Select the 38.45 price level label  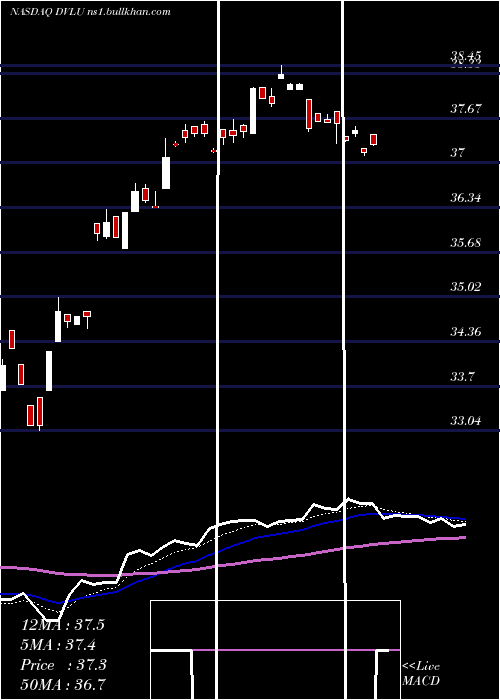pyautogui.click(x=466, y=56)
